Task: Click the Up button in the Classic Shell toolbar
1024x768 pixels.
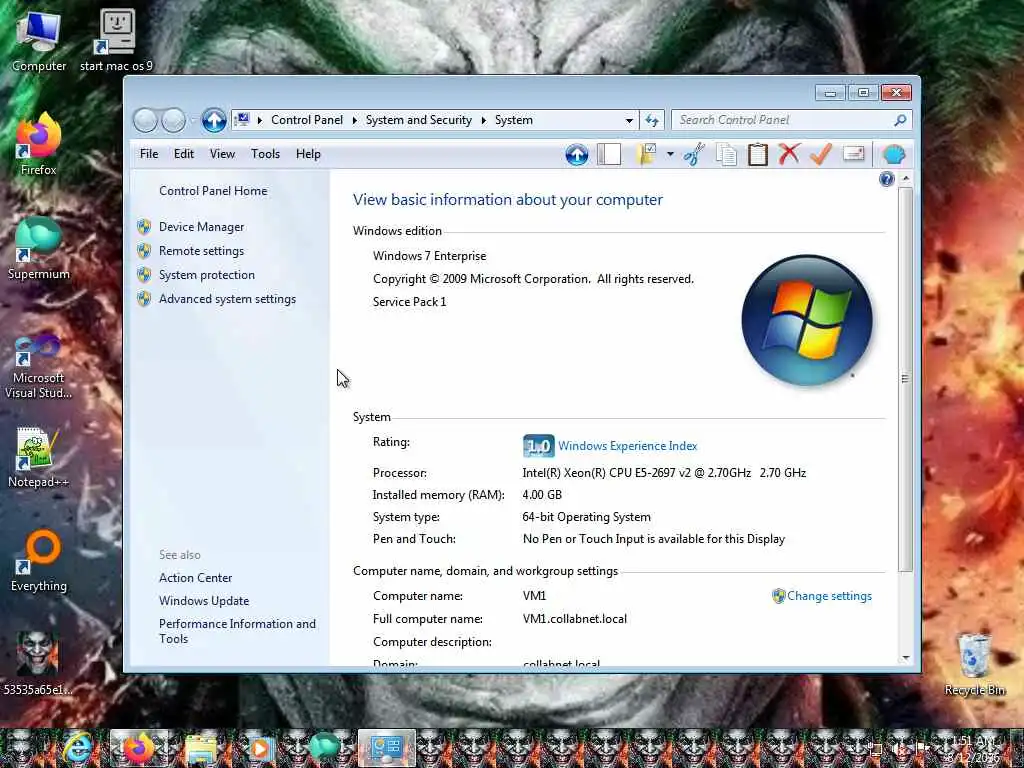Action: 577,155
